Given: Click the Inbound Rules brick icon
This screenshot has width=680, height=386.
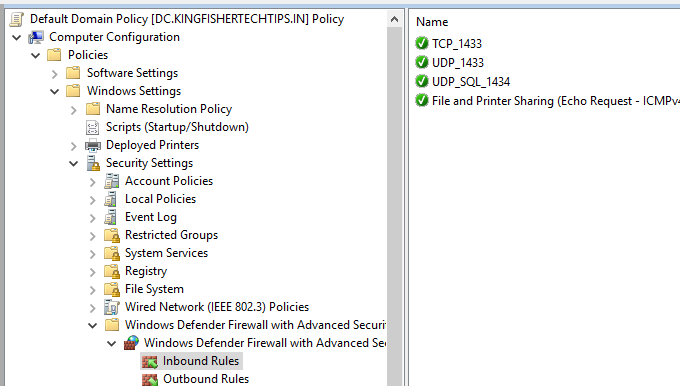Looking at the screenshot, I should pos(150,361).
